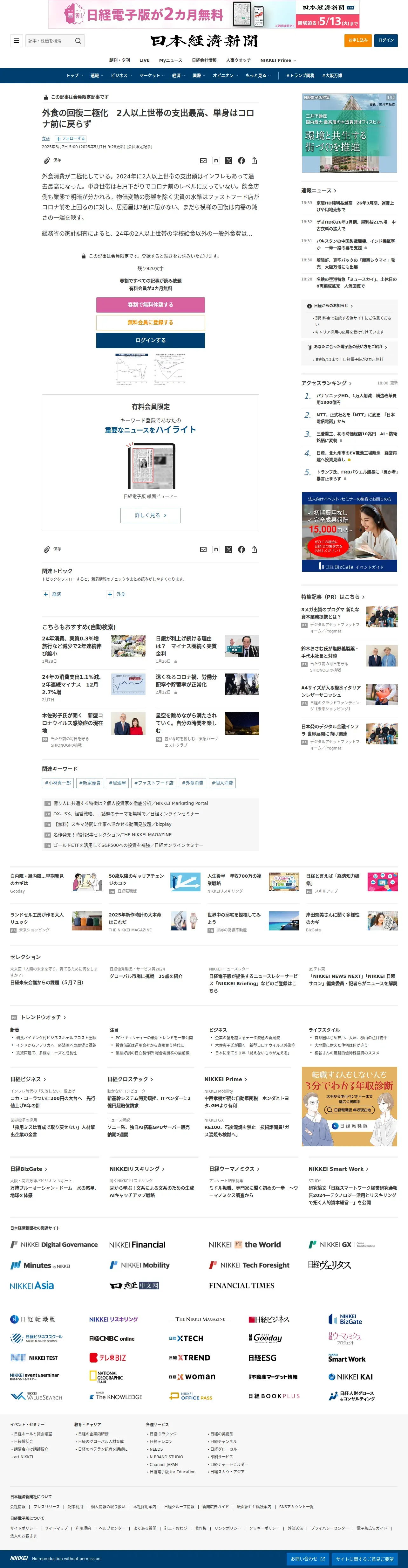408x1568 pixels.
Task: Share by email in bottom icon row
Action: point(203,549)
